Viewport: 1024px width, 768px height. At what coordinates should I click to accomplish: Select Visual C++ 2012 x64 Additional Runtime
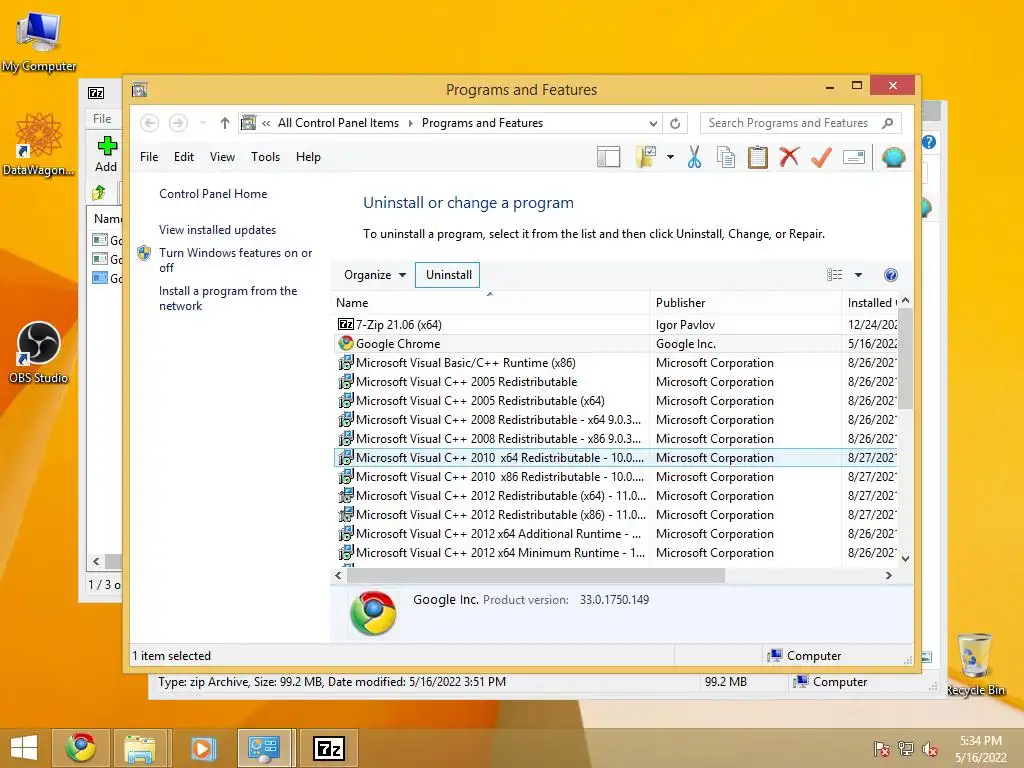[615, 534]
